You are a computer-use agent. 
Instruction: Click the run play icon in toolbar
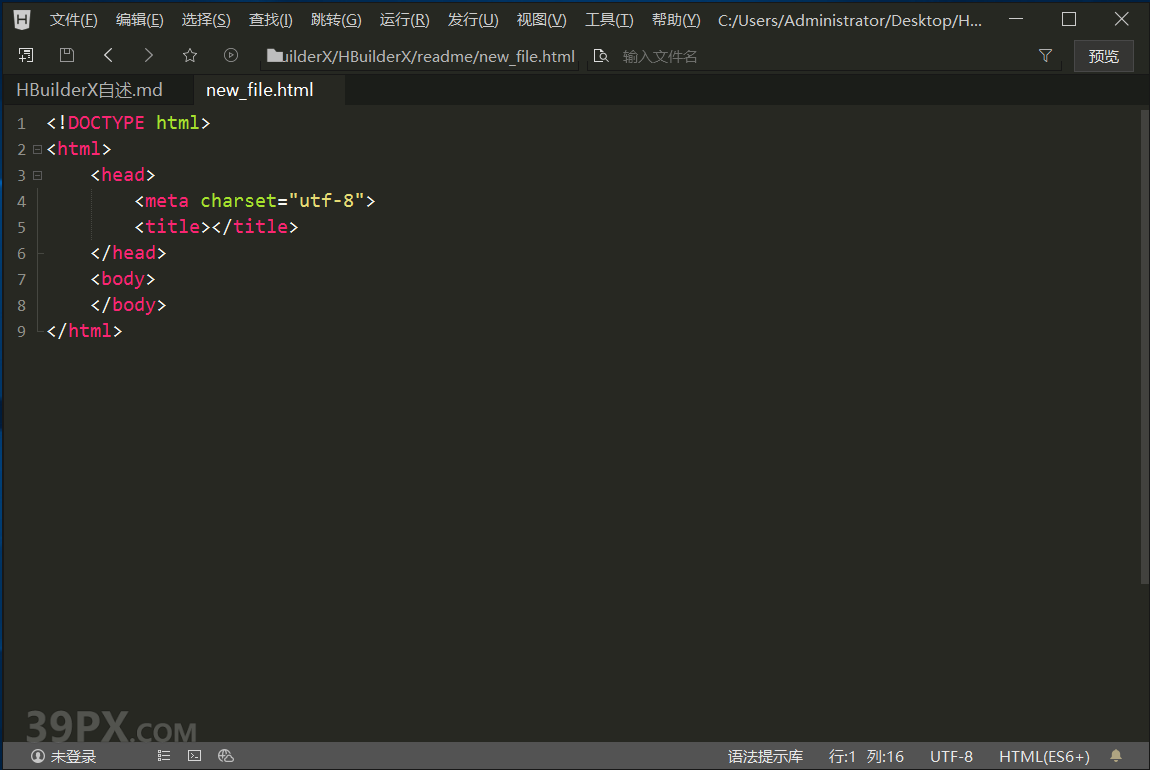(x=231, y=56)
